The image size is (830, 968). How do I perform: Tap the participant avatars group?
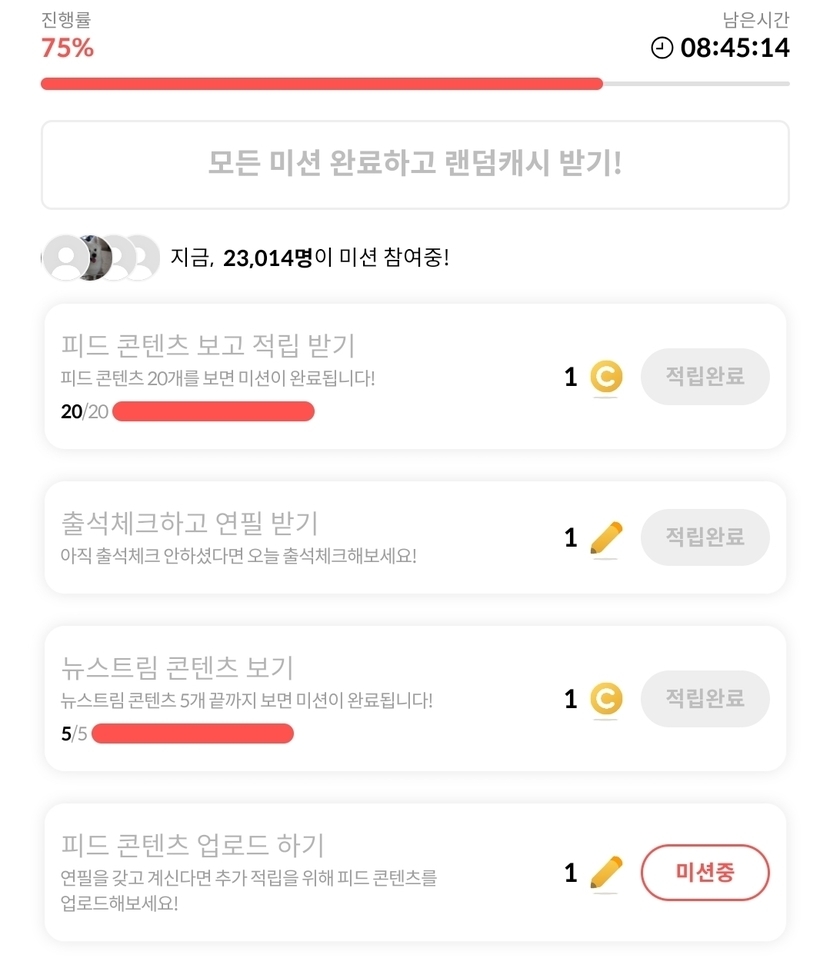(100, 258)
